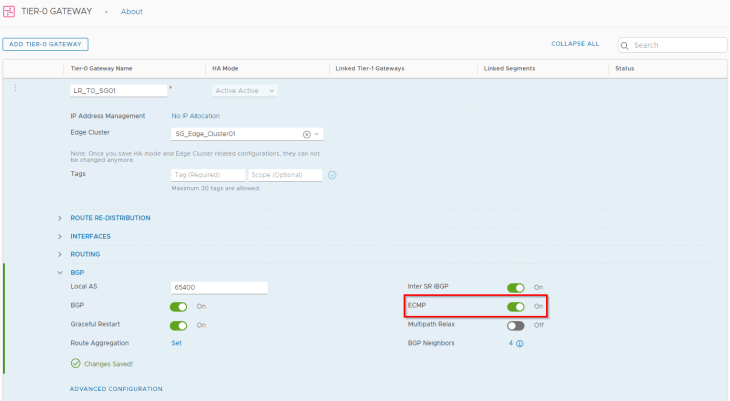Click the Add Tier-0 Gateway button

[x=46, y=44]
